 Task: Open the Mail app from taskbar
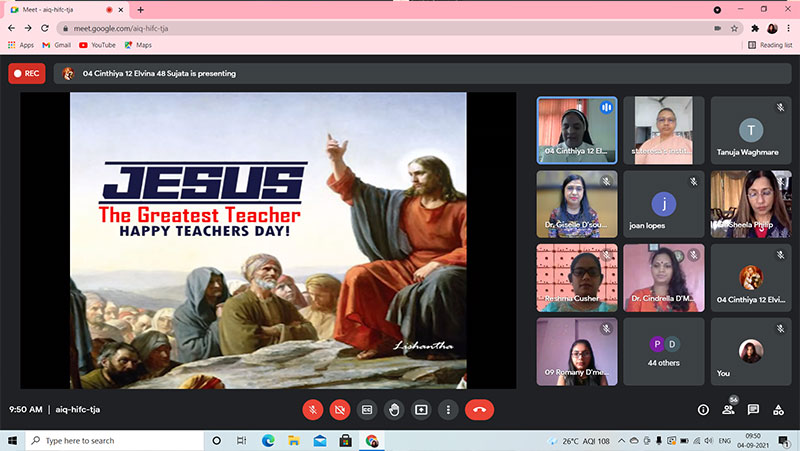320,440
